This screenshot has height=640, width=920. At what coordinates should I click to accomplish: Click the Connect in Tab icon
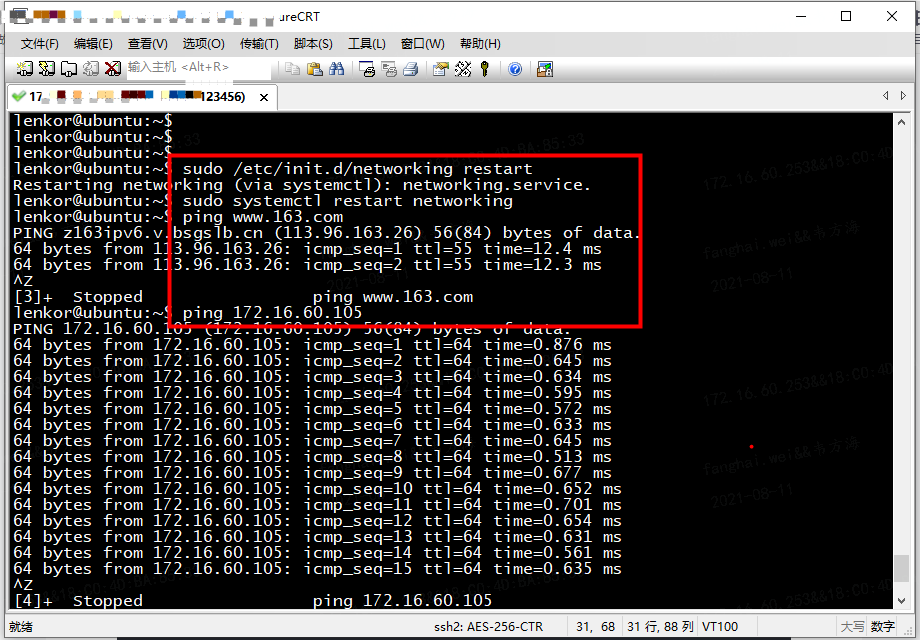click(69, 69)
